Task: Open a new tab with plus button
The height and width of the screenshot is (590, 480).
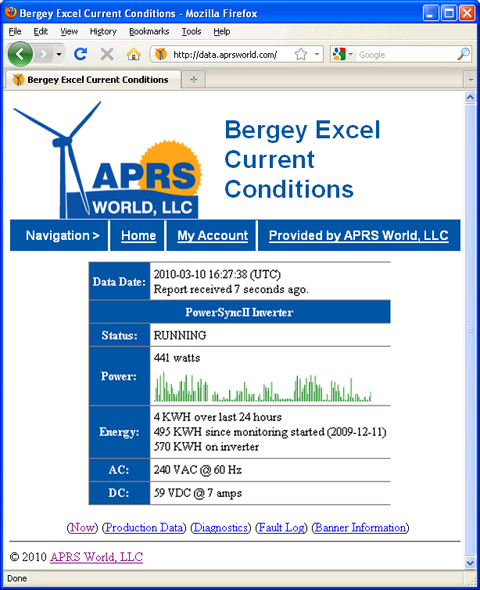Action: [x=194, y=79]
